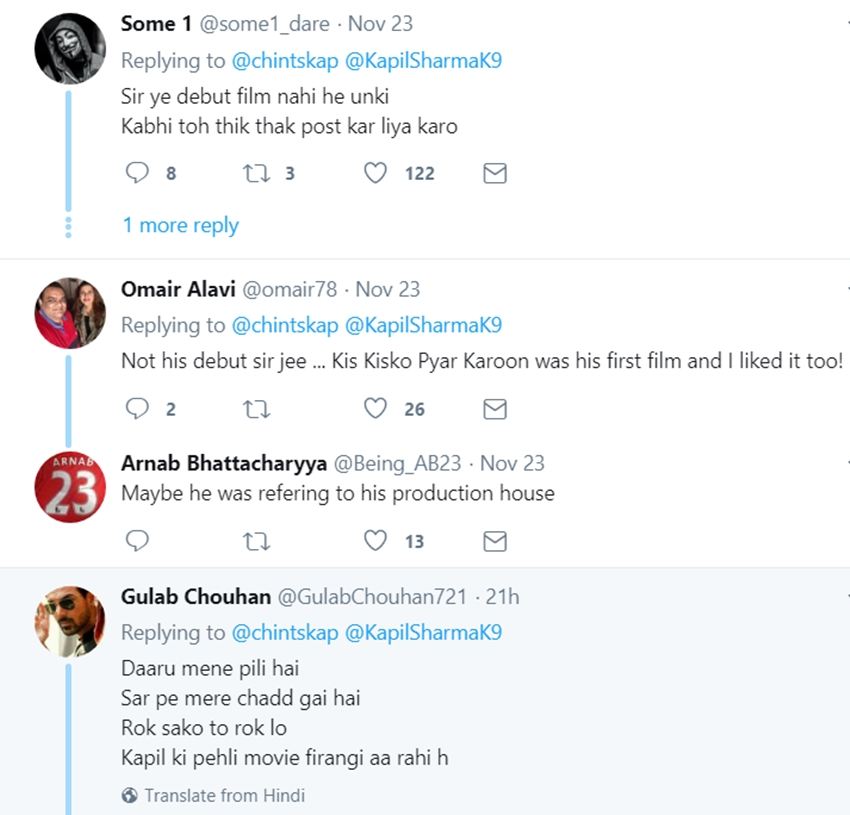Like Some 1's tweet with 122 likes

tap(375, 173)
